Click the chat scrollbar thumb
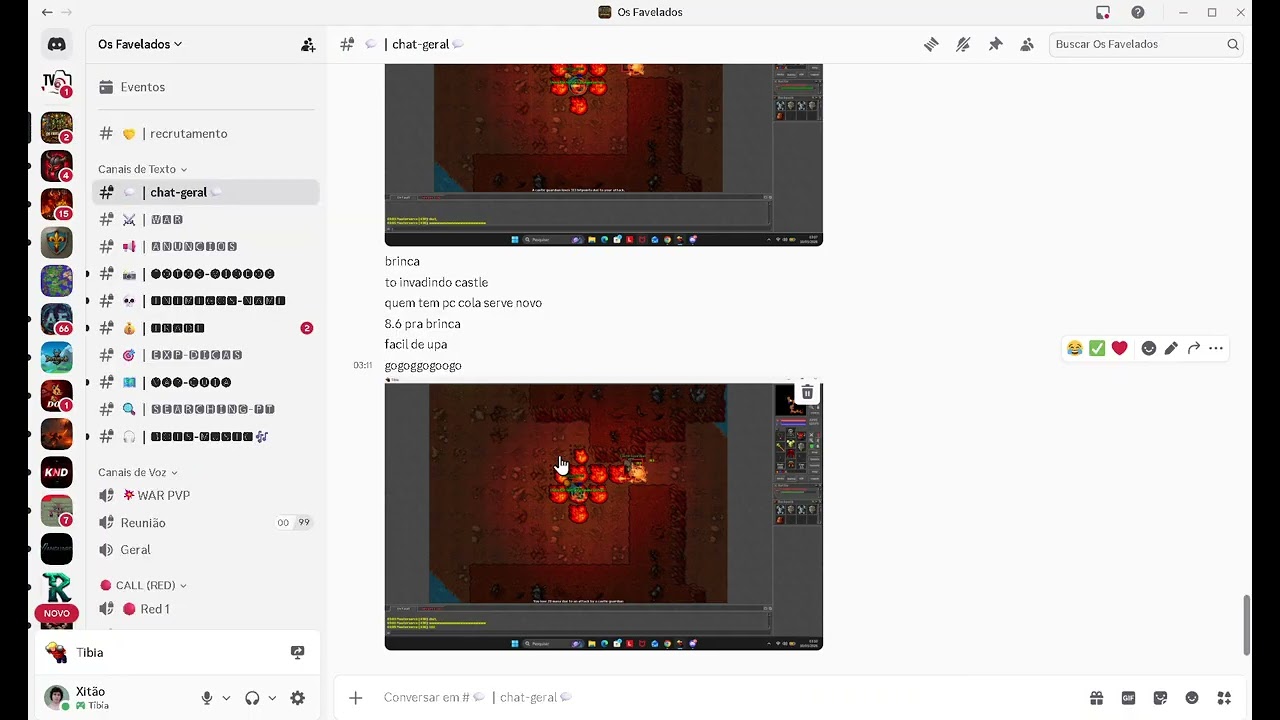This screenshot has height=720, width=1280. coord(1246,625)
